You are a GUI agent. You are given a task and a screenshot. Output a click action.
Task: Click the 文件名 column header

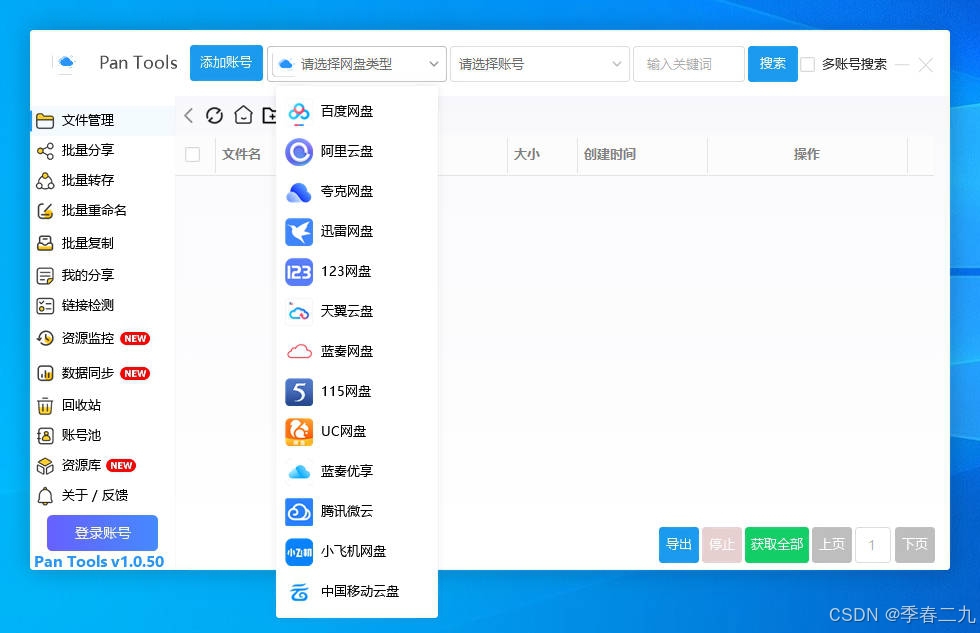241,154
